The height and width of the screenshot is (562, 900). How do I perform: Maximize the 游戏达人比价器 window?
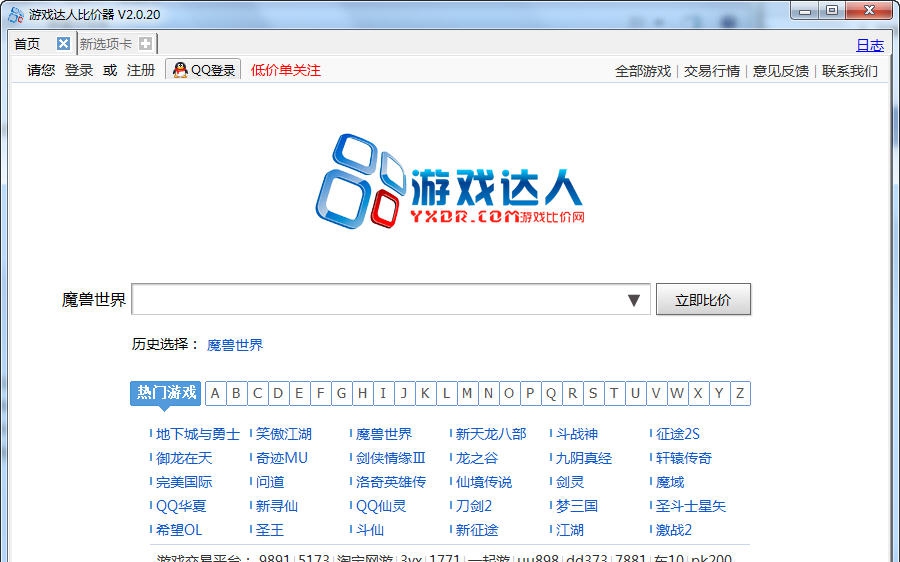click(832, 11)
